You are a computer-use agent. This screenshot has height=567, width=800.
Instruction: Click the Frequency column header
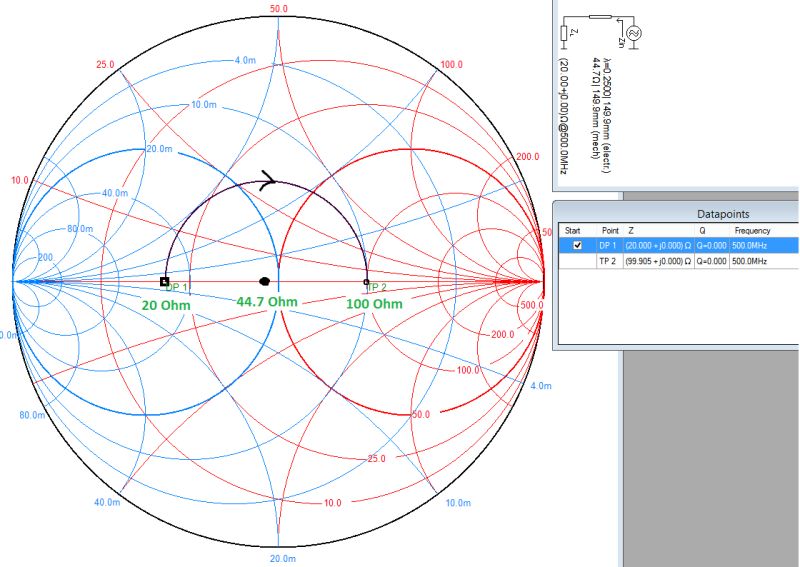pos(752,231)
